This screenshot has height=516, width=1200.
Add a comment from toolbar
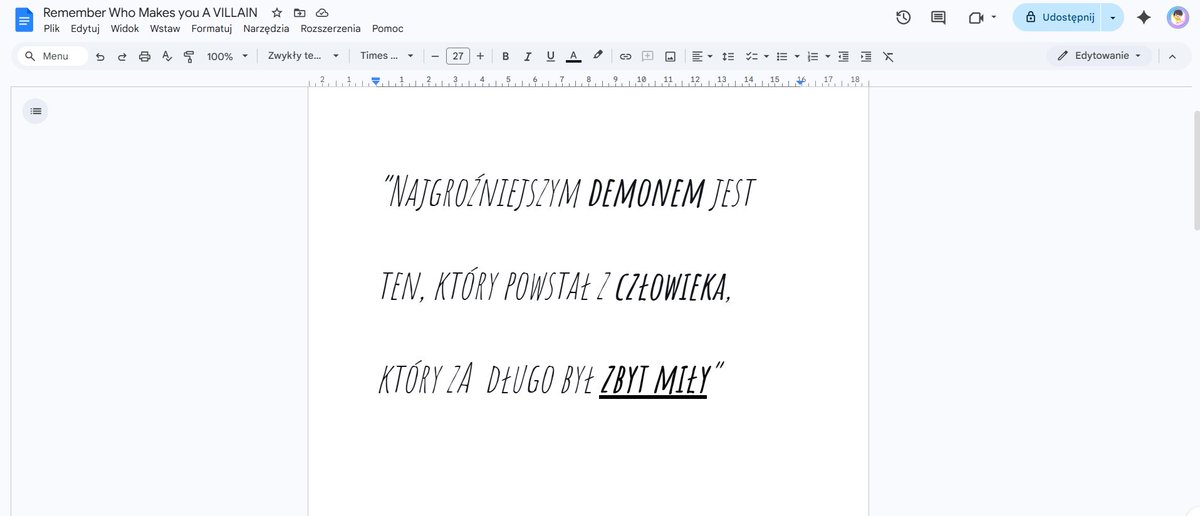point(648,56)
